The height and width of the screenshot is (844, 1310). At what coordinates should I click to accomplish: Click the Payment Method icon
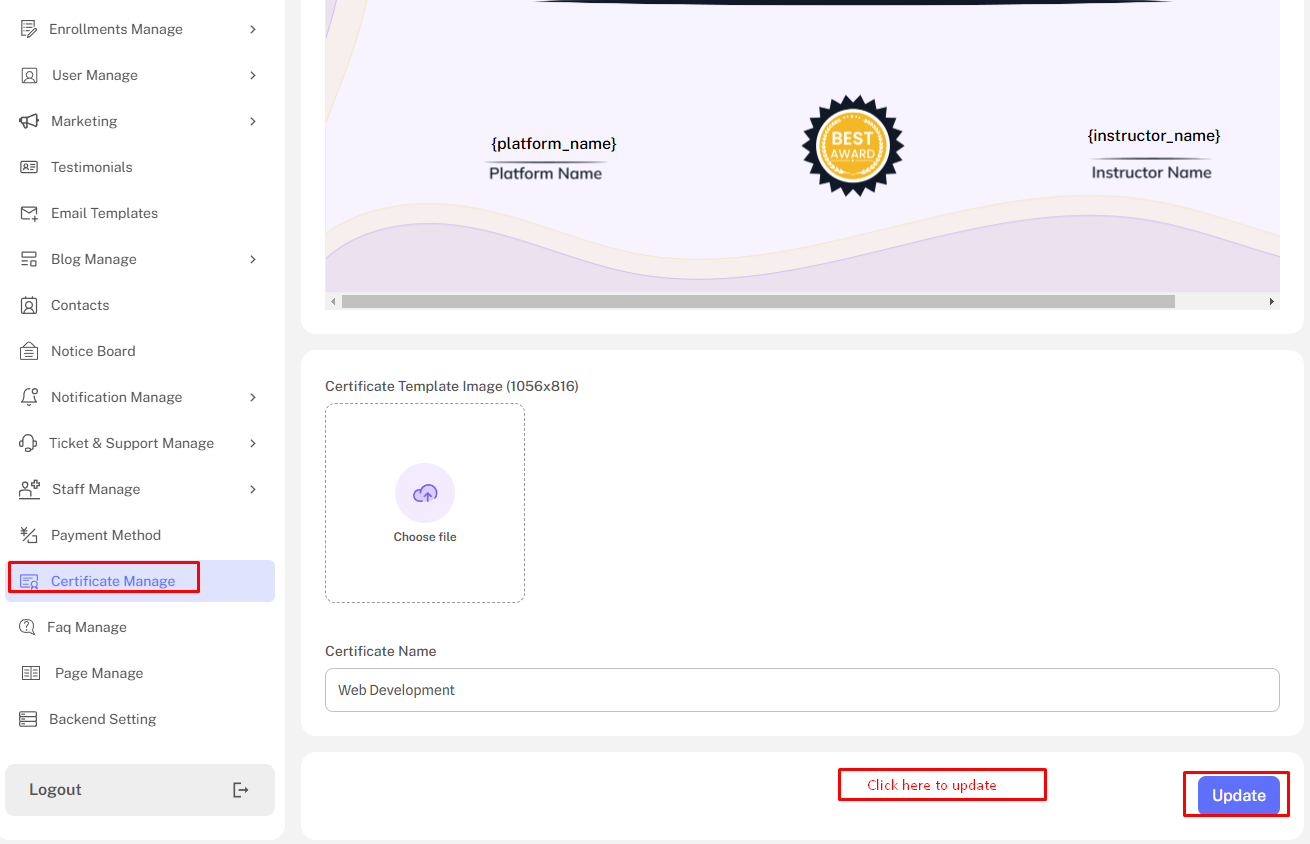29,535
